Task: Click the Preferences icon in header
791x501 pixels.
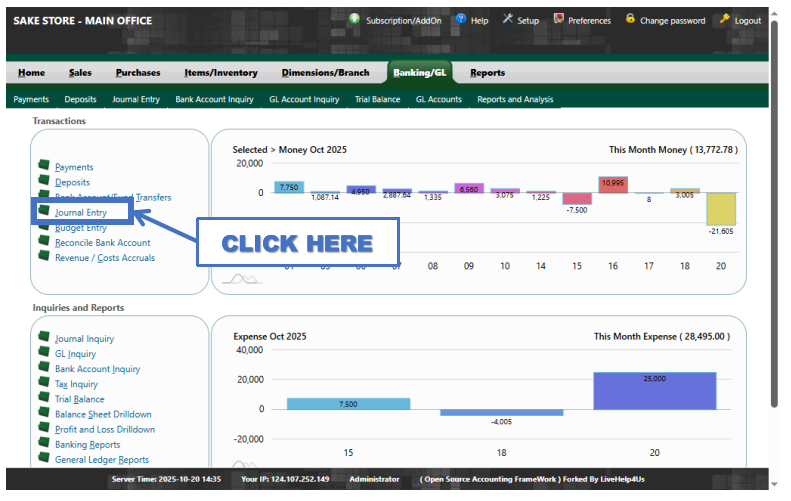Action: (558, 19)
